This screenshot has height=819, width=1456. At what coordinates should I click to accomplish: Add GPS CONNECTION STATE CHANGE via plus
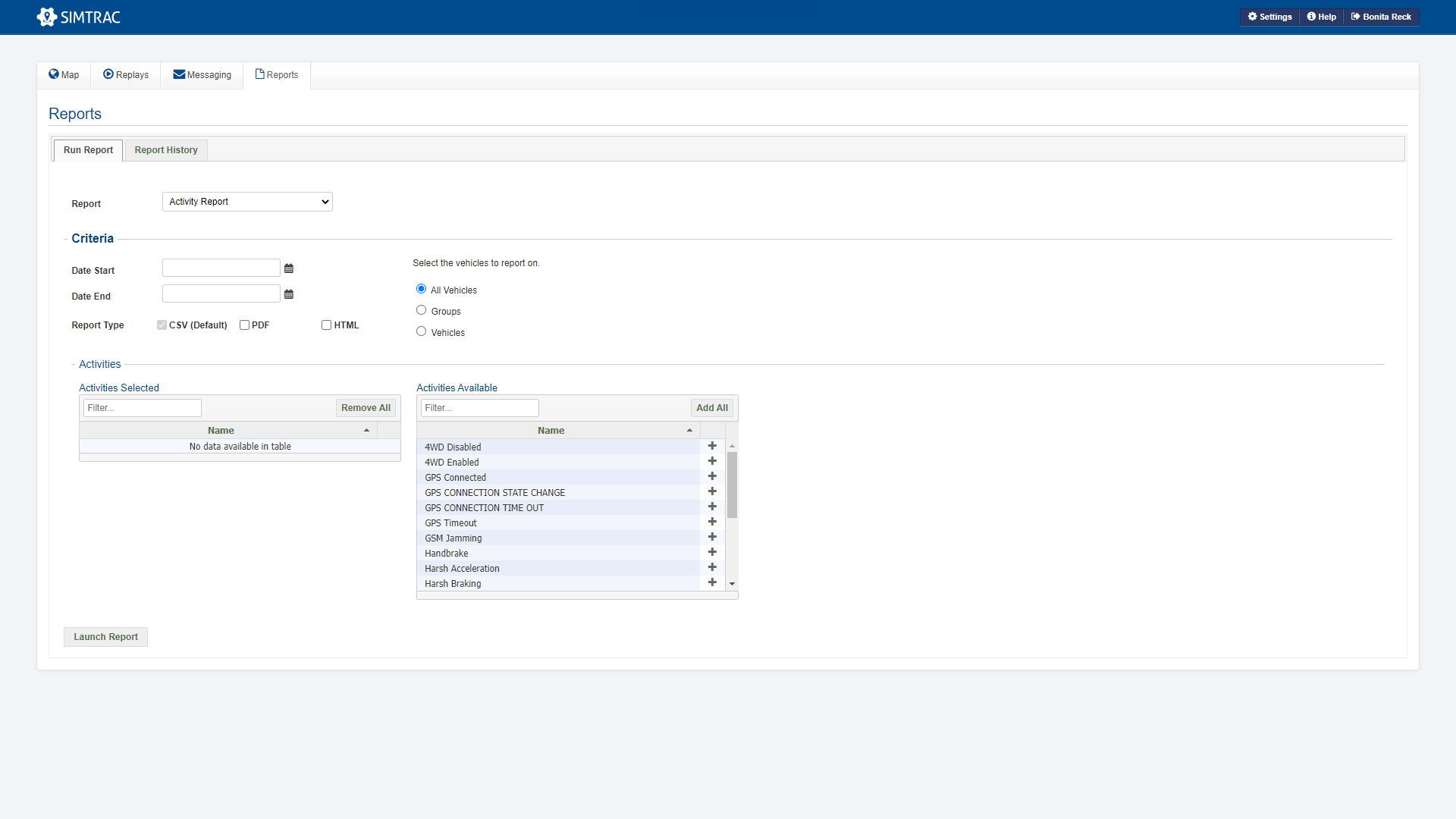pos(712,491)
